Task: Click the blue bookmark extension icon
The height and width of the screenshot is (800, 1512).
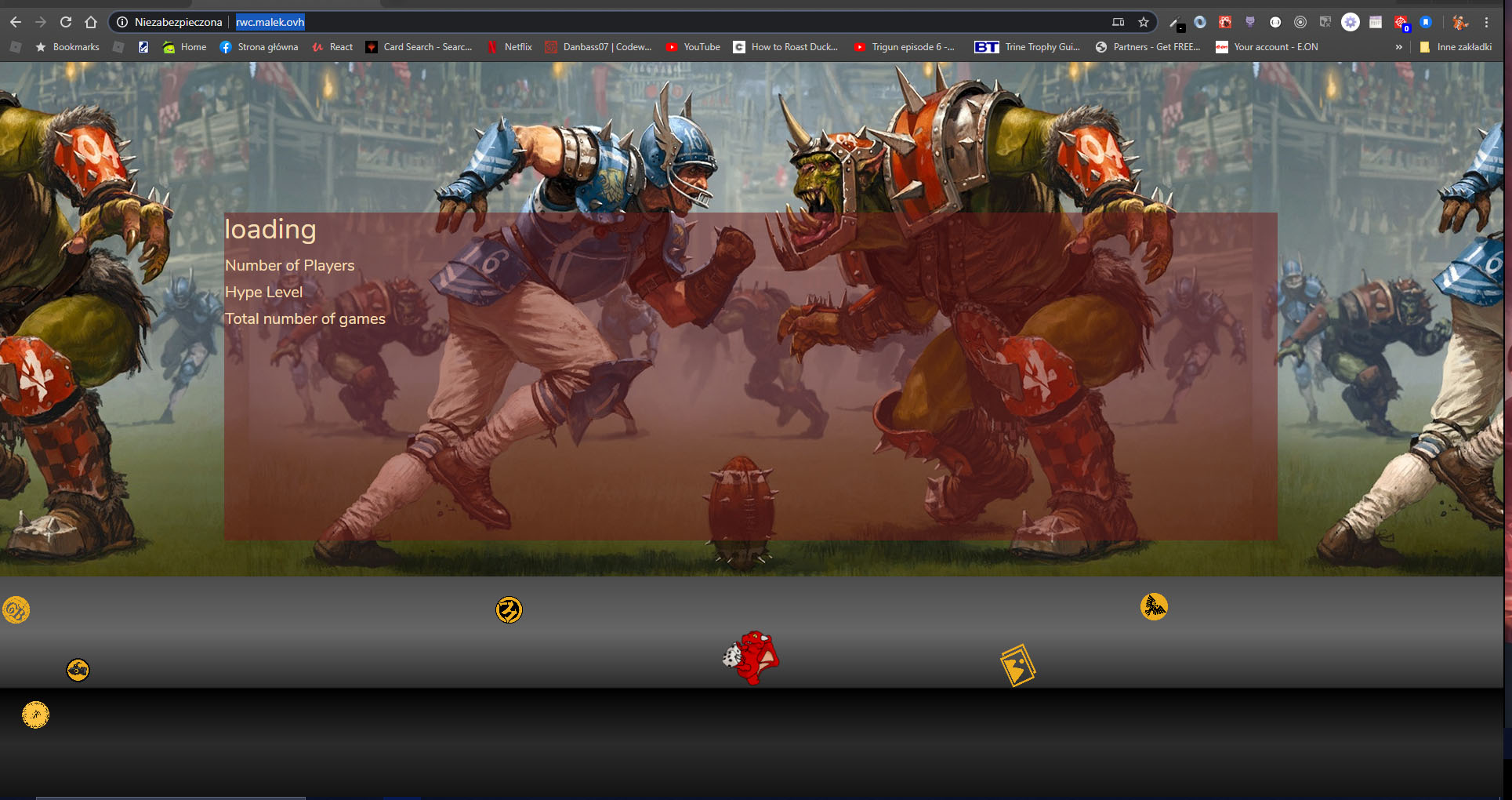Action: tap(1426, 22)
